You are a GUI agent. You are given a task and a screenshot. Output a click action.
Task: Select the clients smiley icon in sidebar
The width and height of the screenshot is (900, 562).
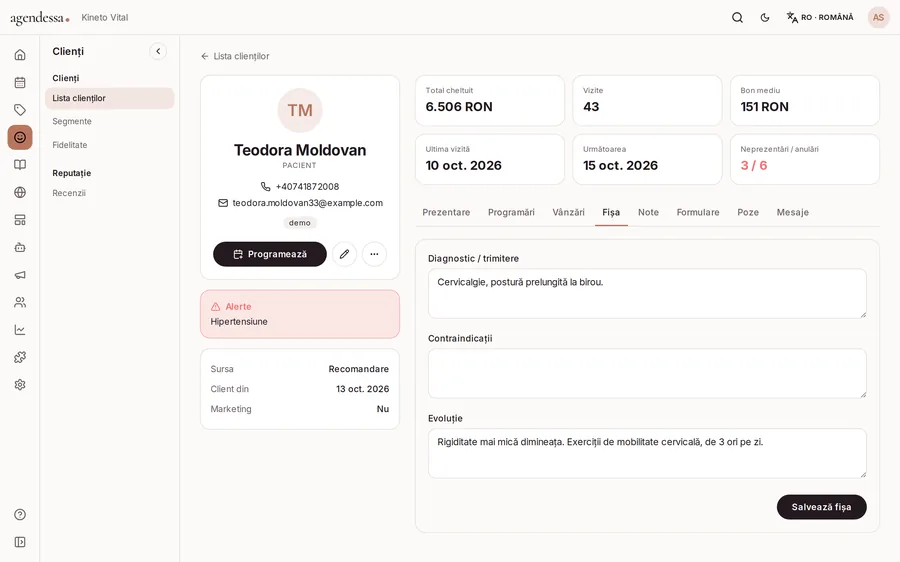point(20,137)
